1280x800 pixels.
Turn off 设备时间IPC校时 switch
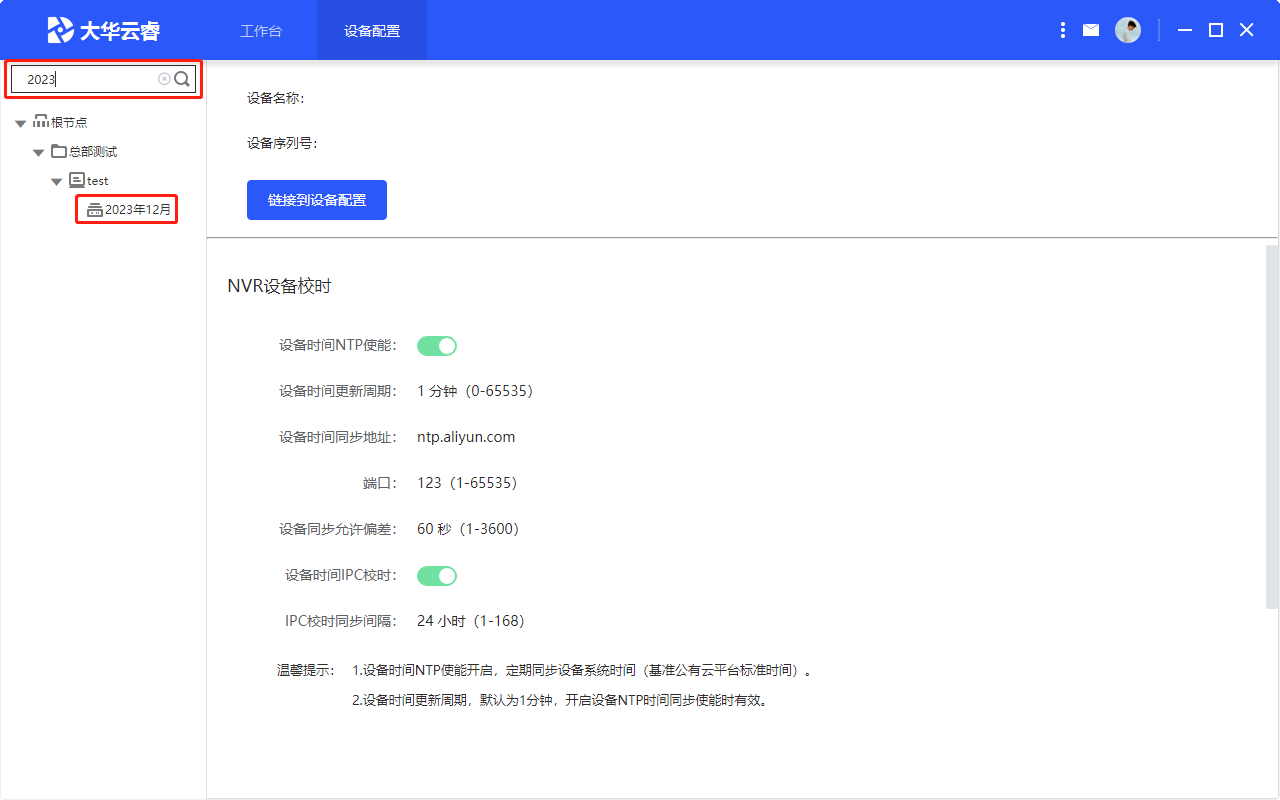click(x=437, y=576)
